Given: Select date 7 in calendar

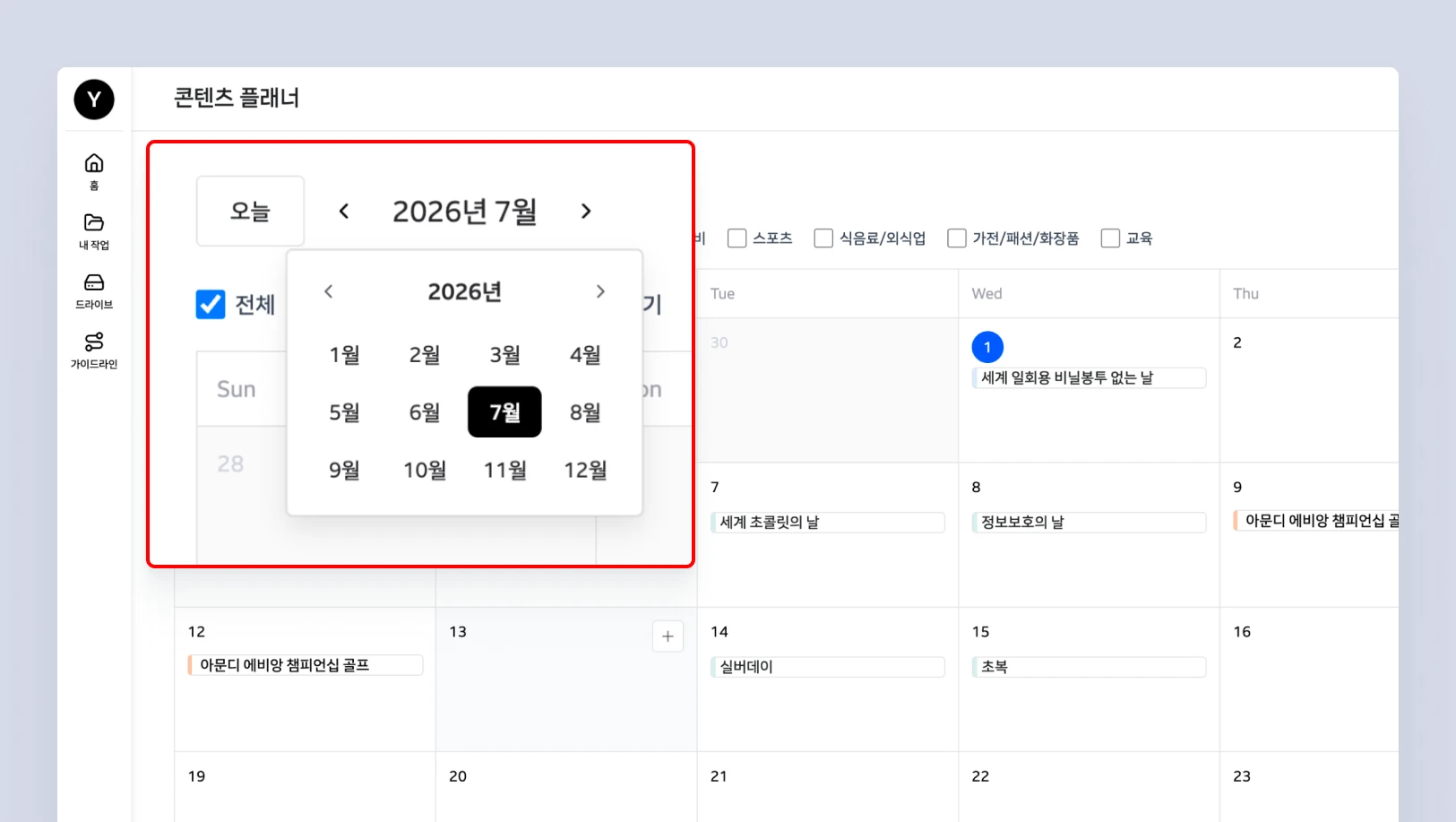Looking at the screenshot, I should [x=715, y=487].
